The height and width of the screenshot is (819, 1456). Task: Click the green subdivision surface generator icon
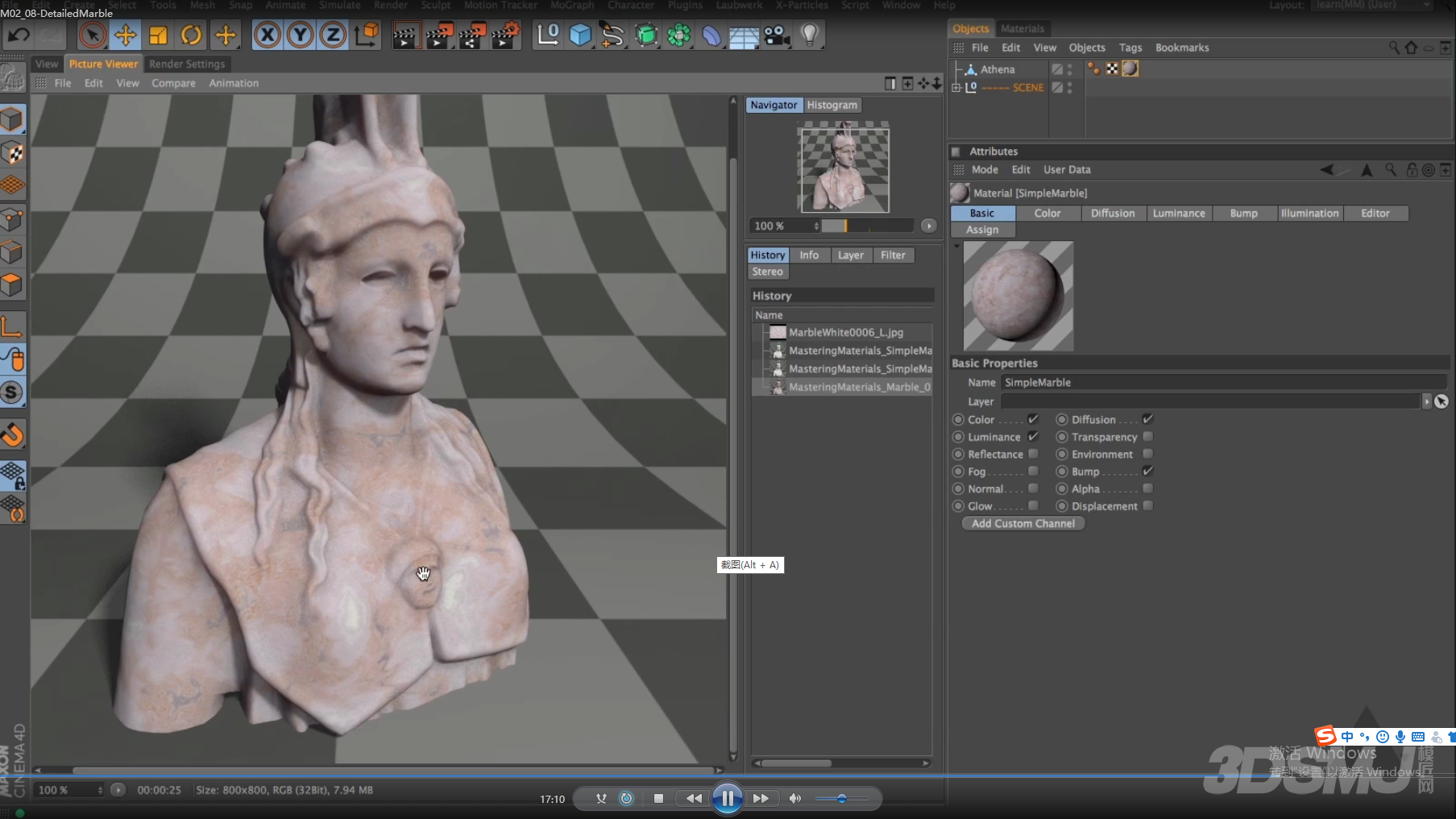click(646, 35)
